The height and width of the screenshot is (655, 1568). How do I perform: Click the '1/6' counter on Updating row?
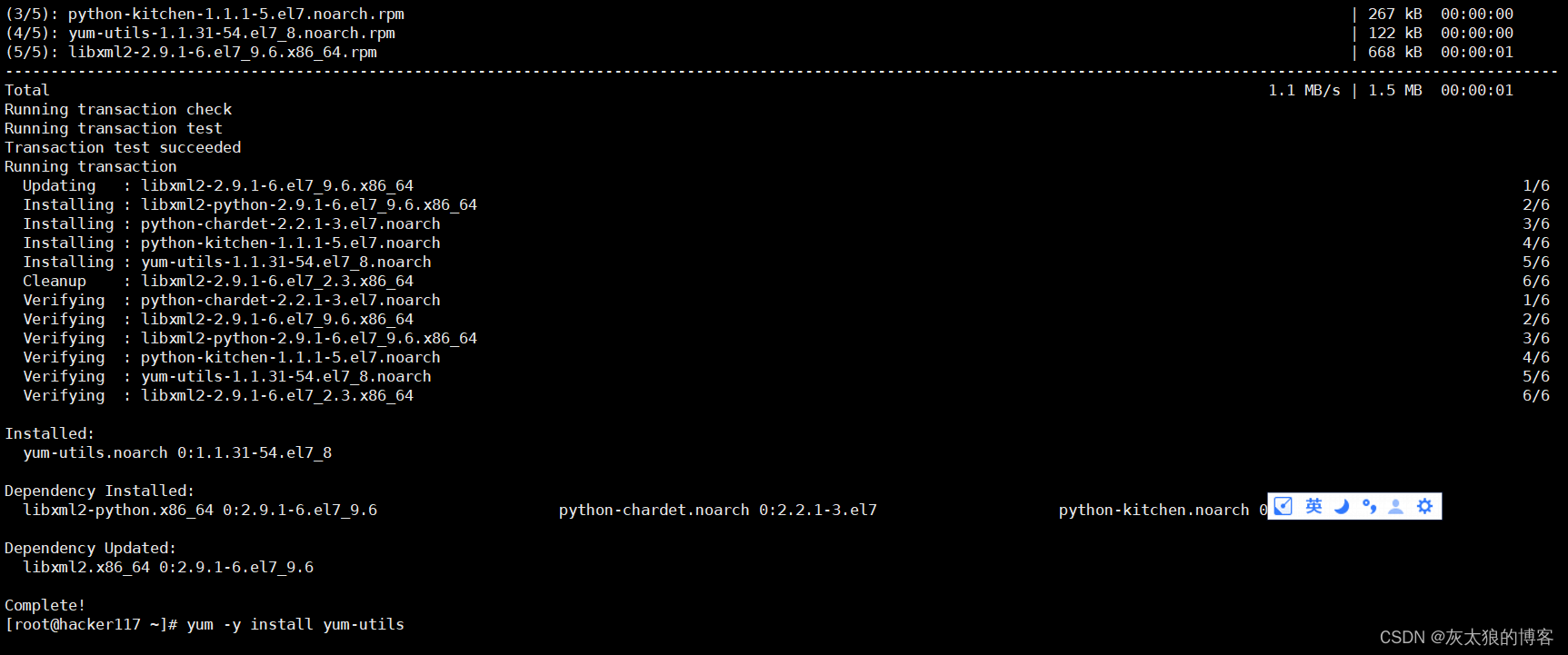(x=1536, y=185)
